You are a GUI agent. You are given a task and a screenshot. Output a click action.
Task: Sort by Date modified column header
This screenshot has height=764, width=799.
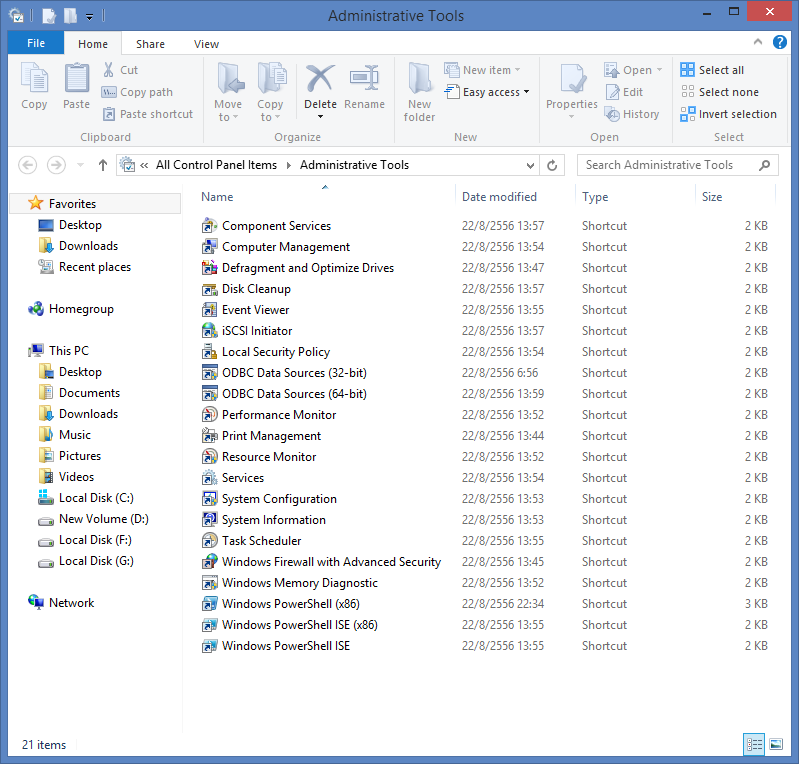[499, 197]
